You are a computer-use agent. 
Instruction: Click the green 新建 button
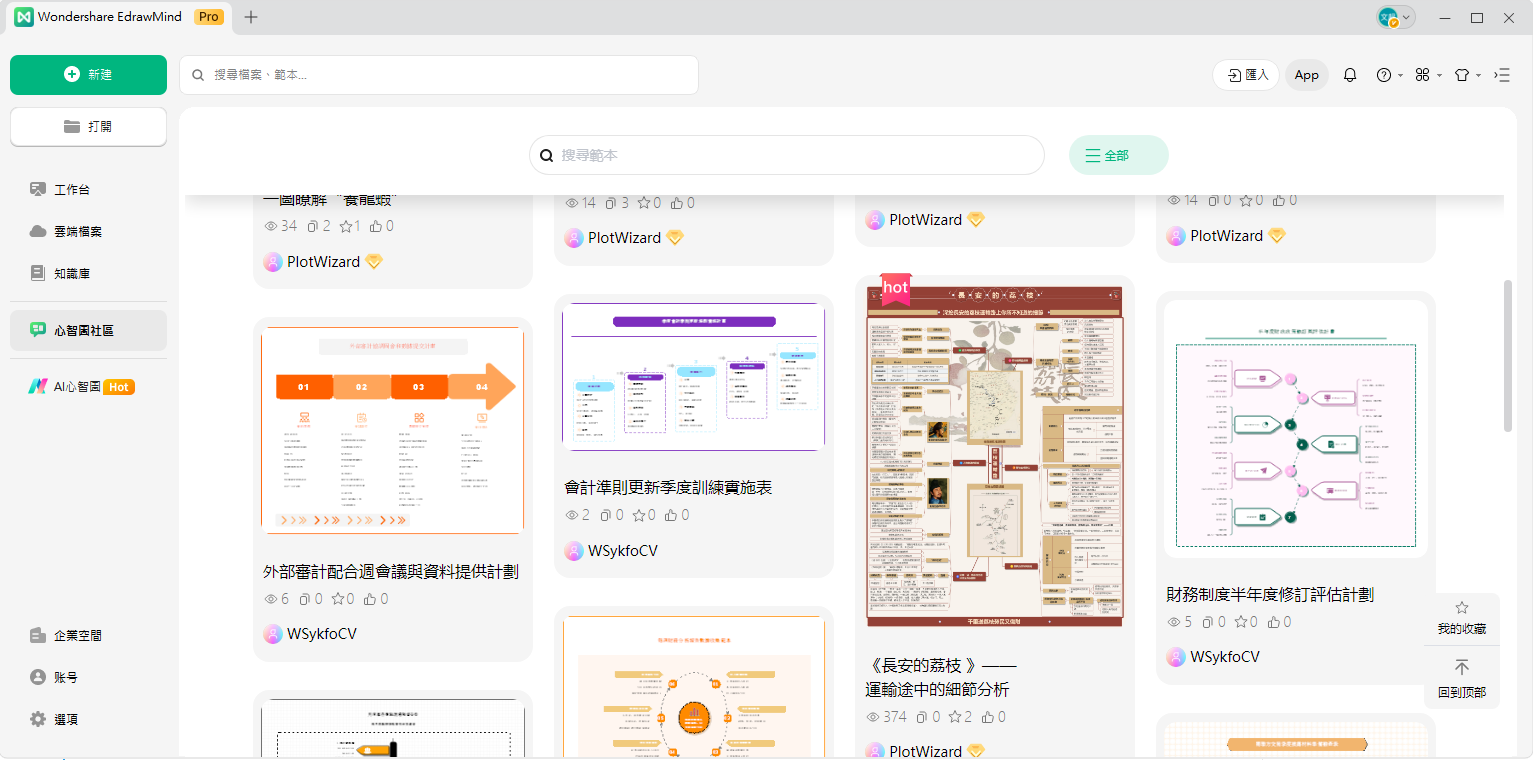tap(88, 75)
